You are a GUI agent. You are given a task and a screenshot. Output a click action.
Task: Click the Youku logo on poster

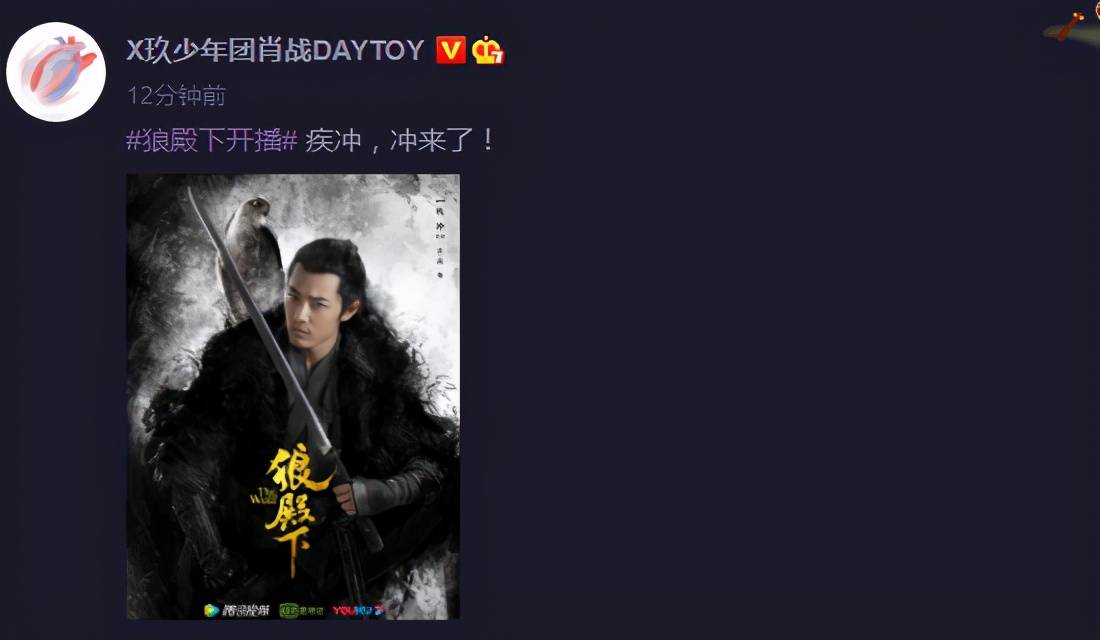point(358,611)
